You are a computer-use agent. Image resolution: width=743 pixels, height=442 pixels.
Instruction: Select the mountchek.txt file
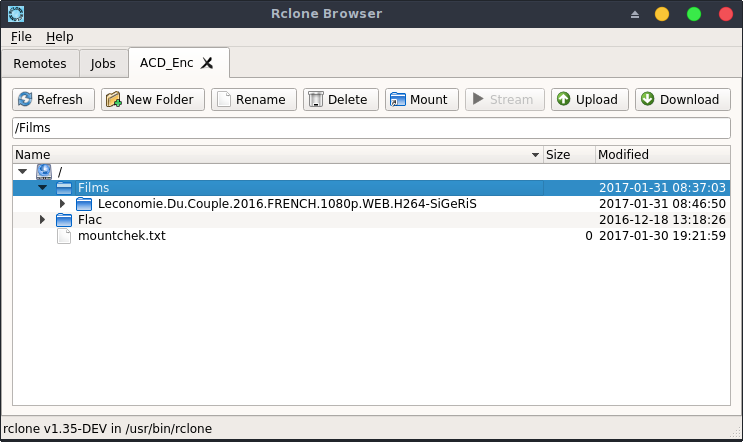(372, 236)
